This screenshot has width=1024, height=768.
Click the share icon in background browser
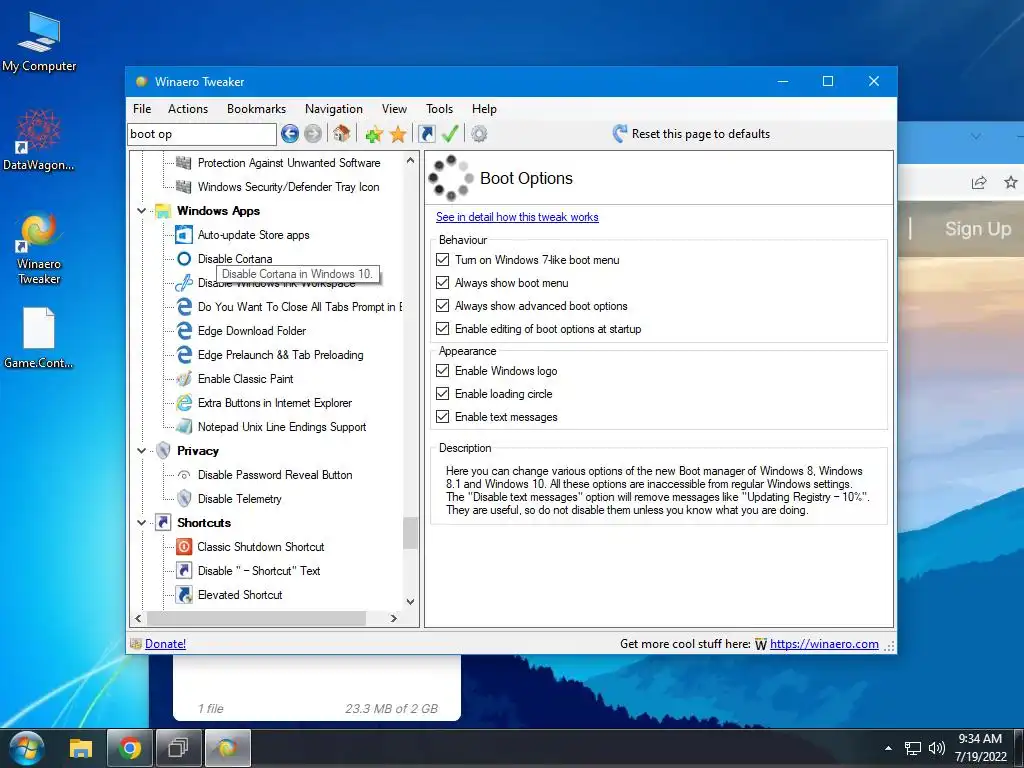978,182
